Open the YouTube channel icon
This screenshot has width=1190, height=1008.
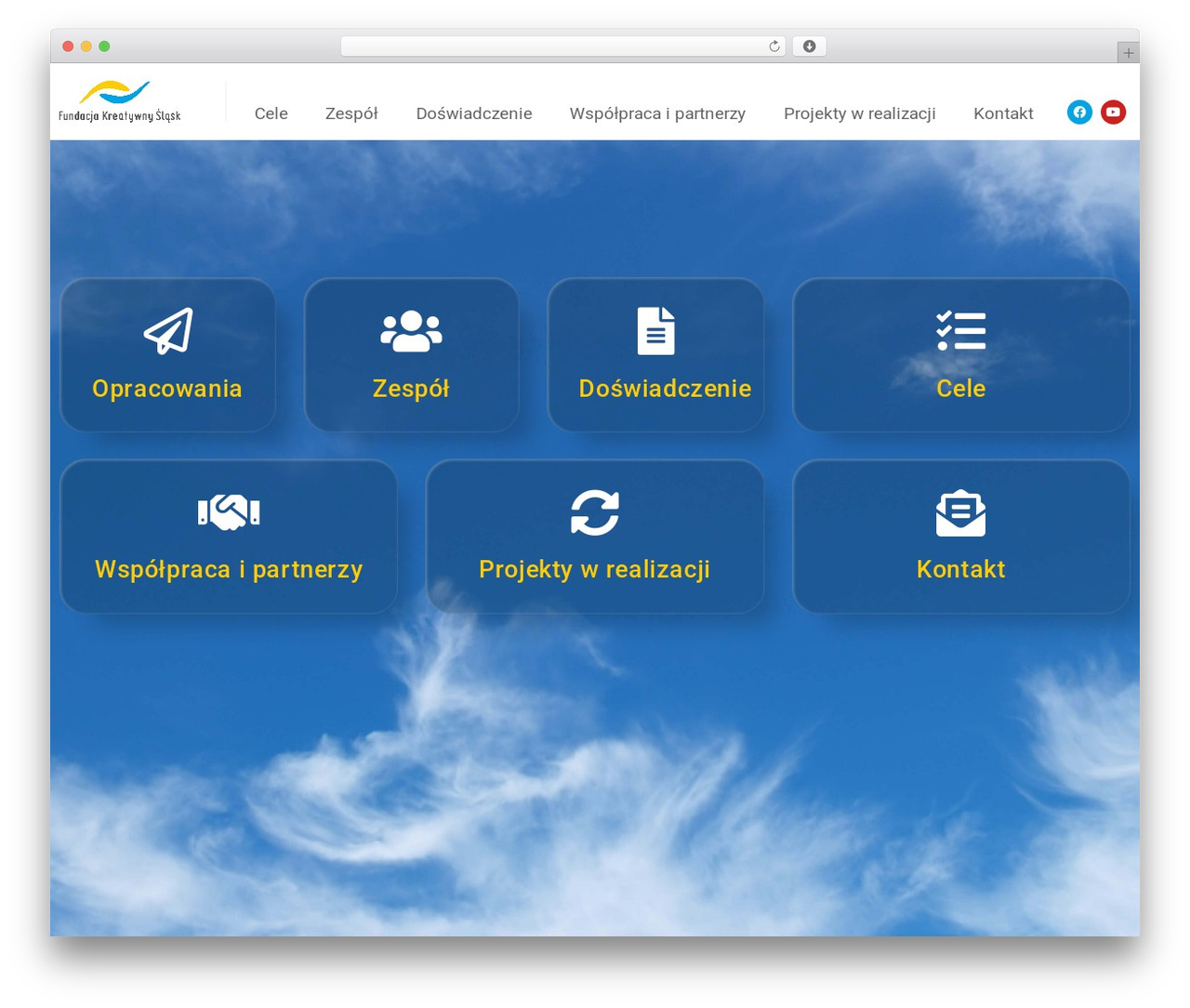[x=1113, y=113]
